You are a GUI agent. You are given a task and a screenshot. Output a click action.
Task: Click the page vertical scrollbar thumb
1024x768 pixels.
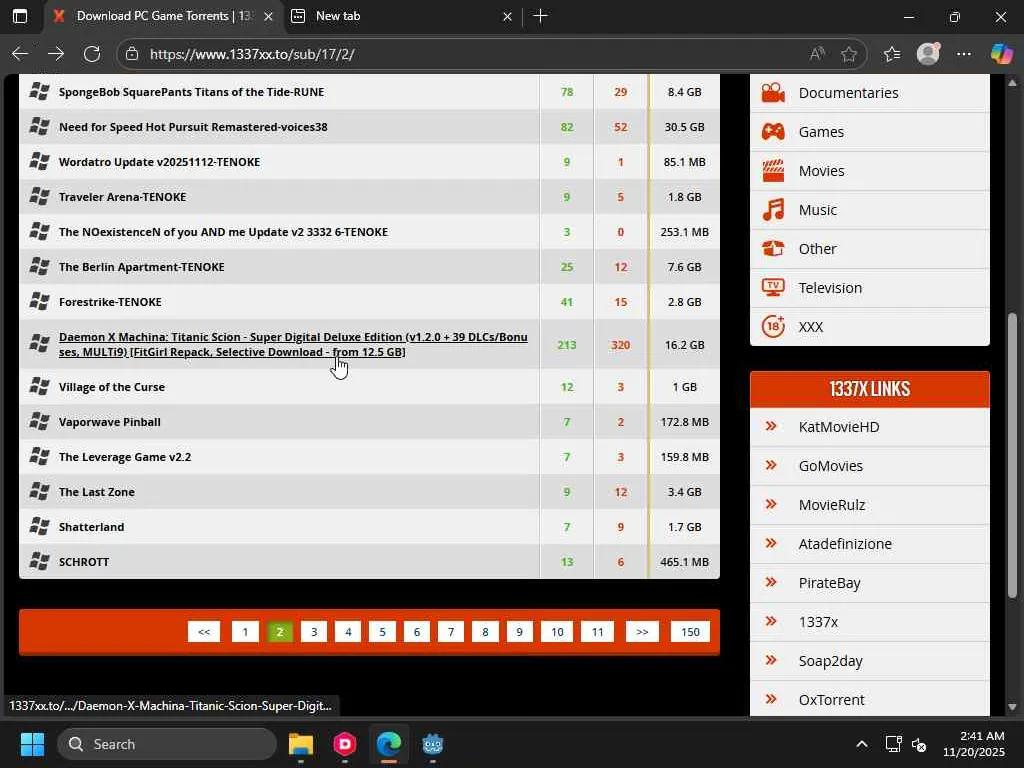[x=1012, y=456]
